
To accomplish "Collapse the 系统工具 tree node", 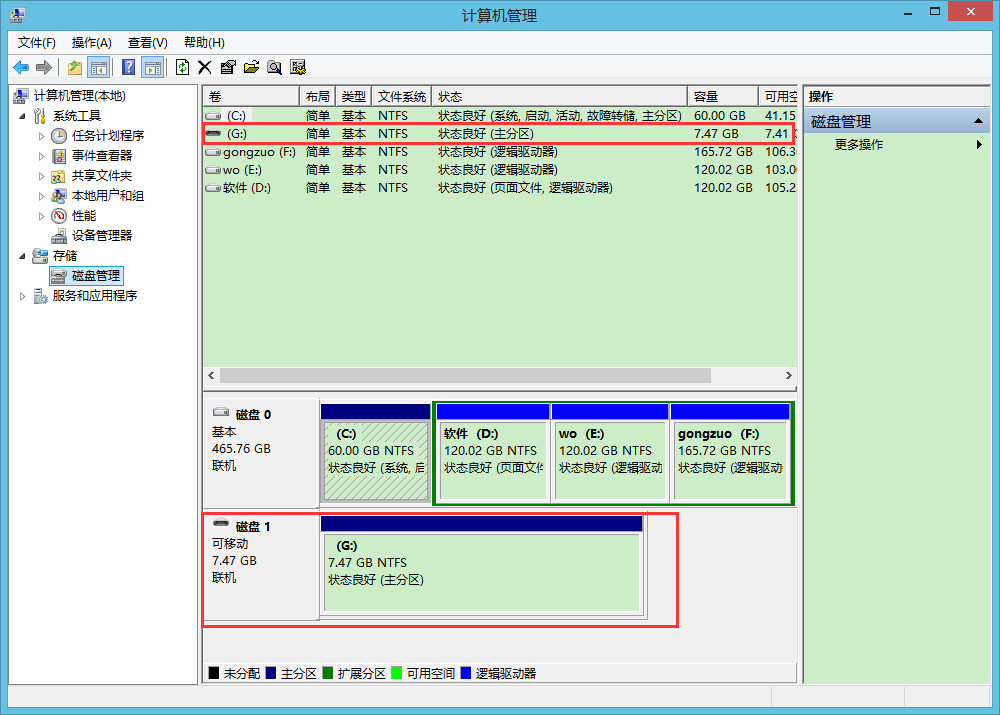I will (x=23, y=116).
